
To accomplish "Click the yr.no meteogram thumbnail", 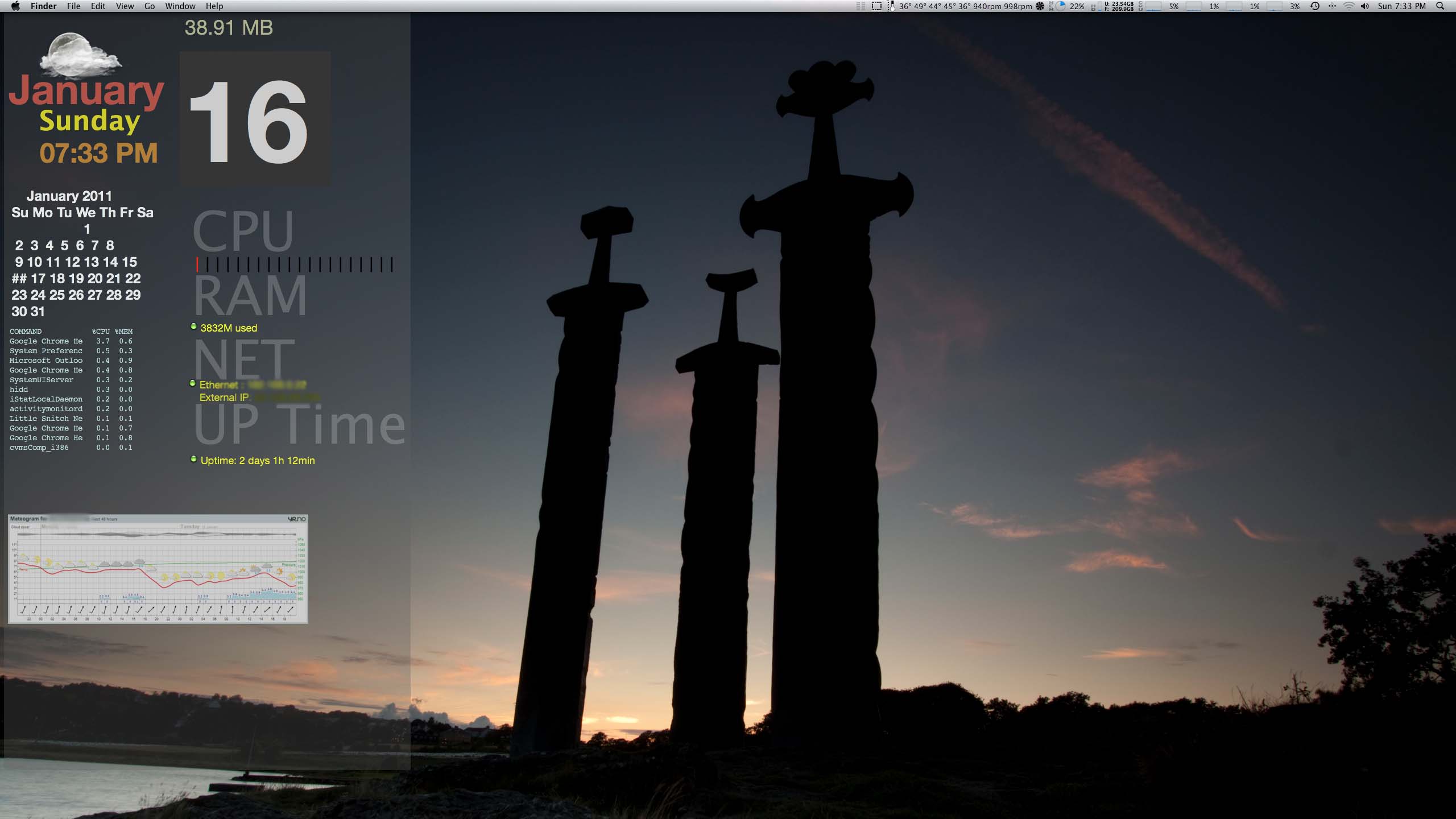I will coord(158,569).
